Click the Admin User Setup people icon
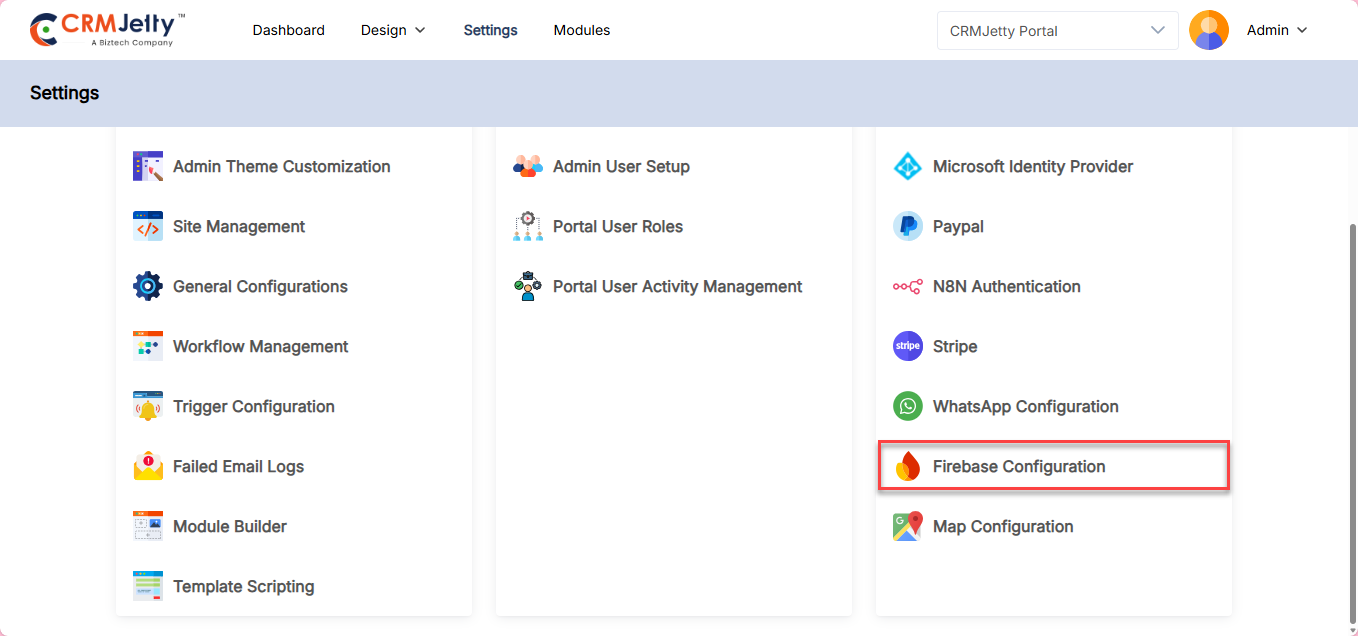 pyautogui.click(x=527, y=167)
